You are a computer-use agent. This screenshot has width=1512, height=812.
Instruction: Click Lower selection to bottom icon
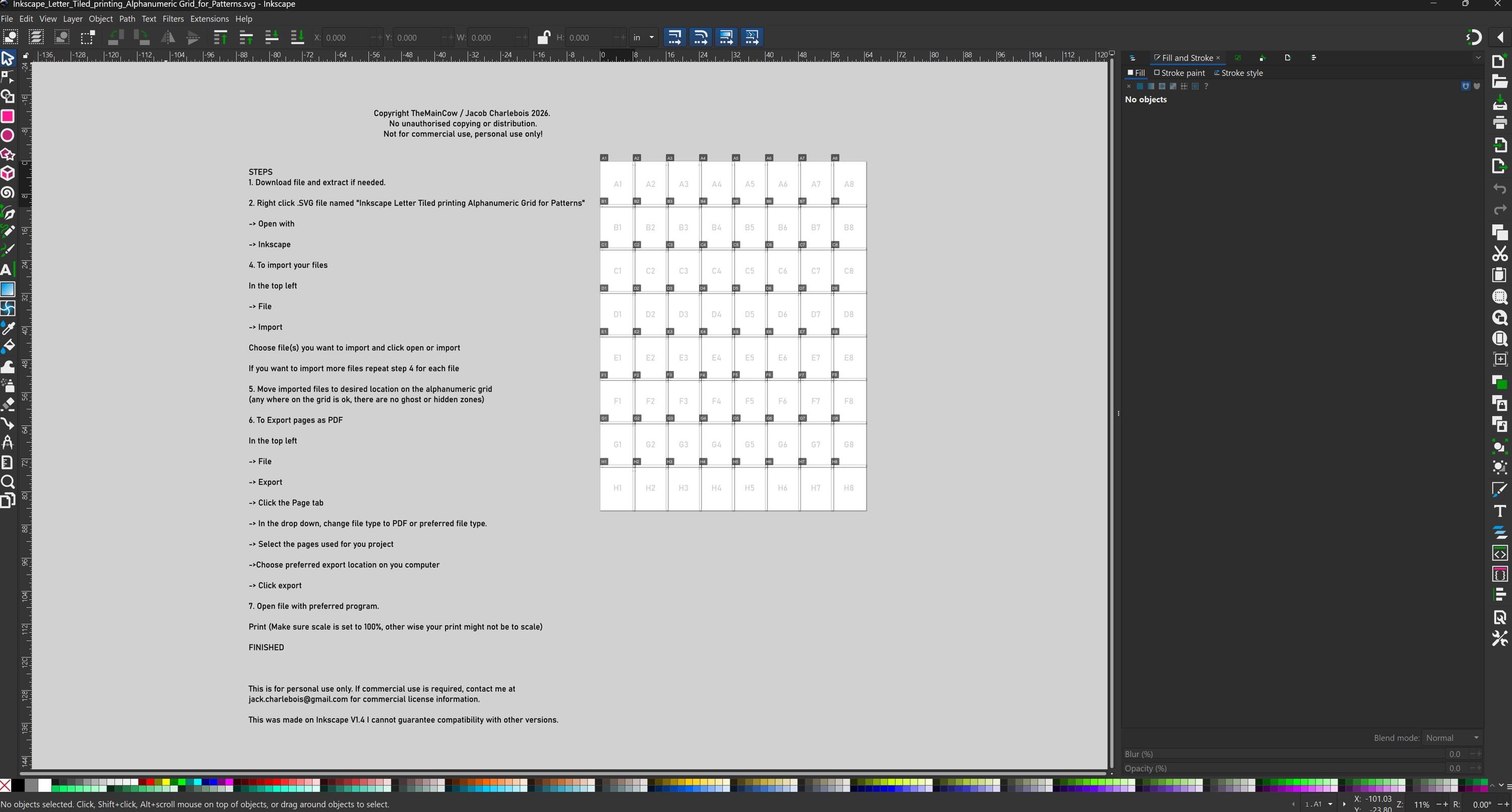[297, 37]
